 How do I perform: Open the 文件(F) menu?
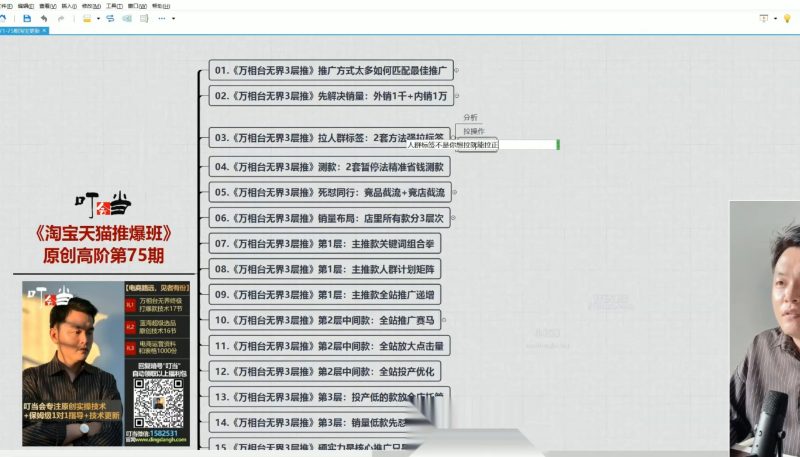tap(6, 6)
